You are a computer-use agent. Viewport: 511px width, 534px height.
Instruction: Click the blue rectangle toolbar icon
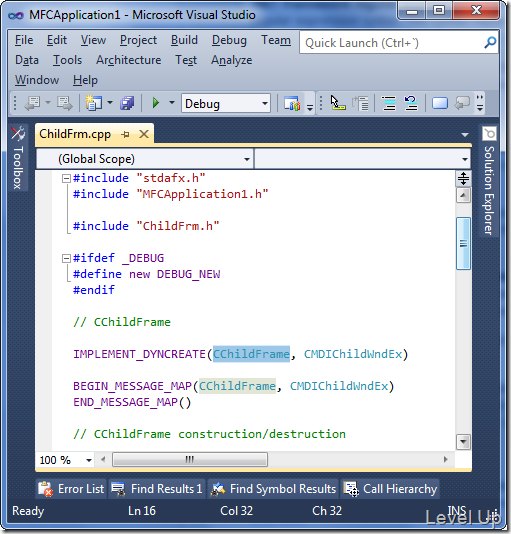click(439, 103)
